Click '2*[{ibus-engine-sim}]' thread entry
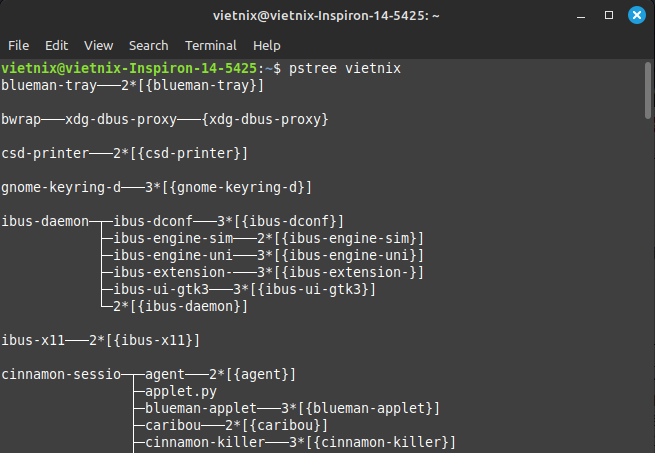The image size is (655, 453). (340, 238)
